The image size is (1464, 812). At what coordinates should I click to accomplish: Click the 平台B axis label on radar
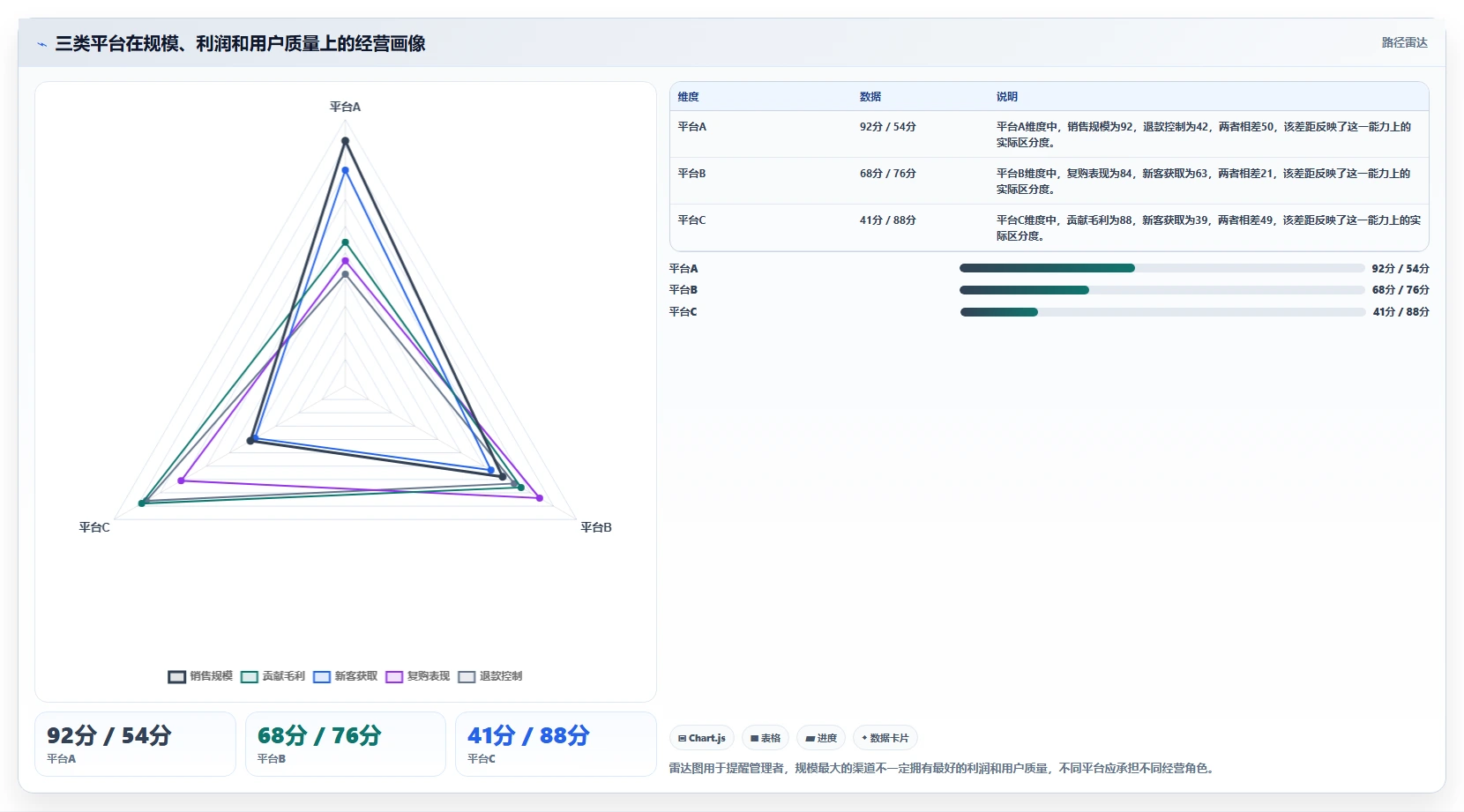pyautogui.click(x=596, y=527)
